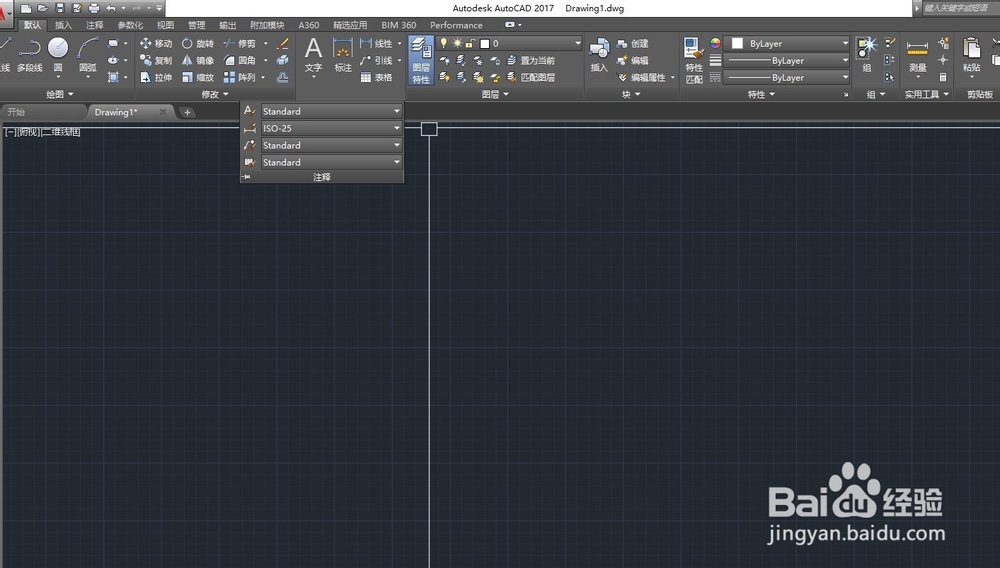Screen dimensions: 1000x568
Task: Open the ISO-25 dimension style dropdown
Action: 332,128
